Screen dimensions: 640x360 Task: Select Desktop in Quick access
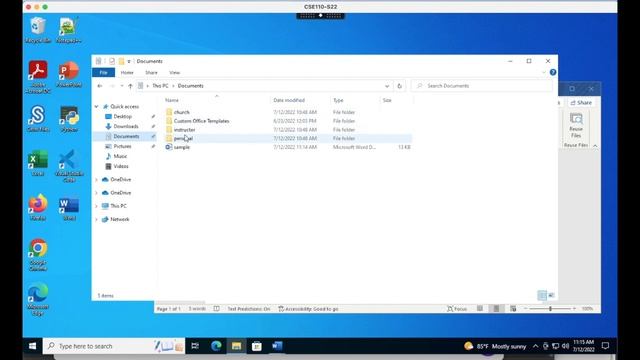[122, 116]
